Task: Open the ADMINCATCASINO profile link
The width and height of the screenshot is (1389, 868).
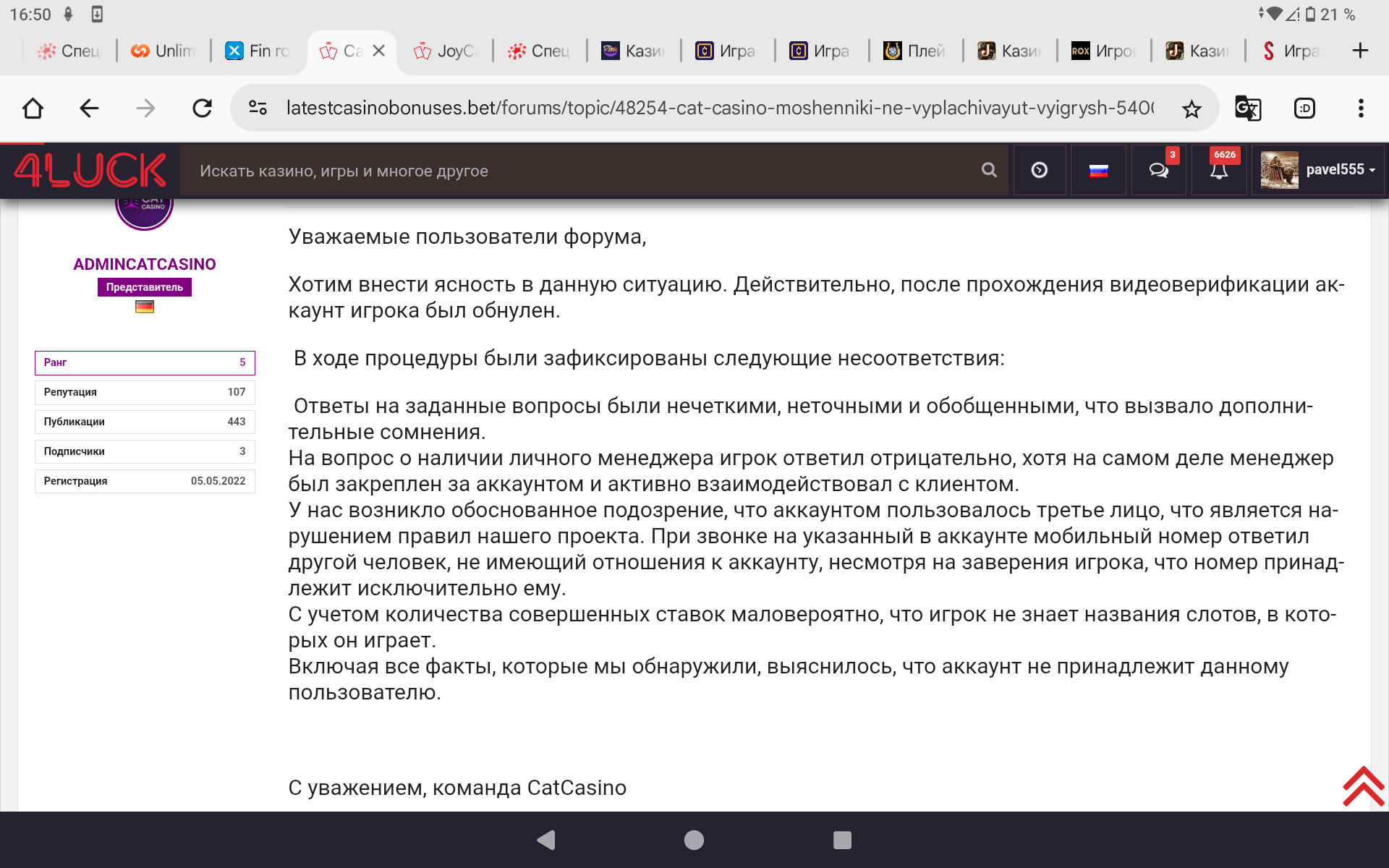Action: pyautogui.click(x=144, y=264)
